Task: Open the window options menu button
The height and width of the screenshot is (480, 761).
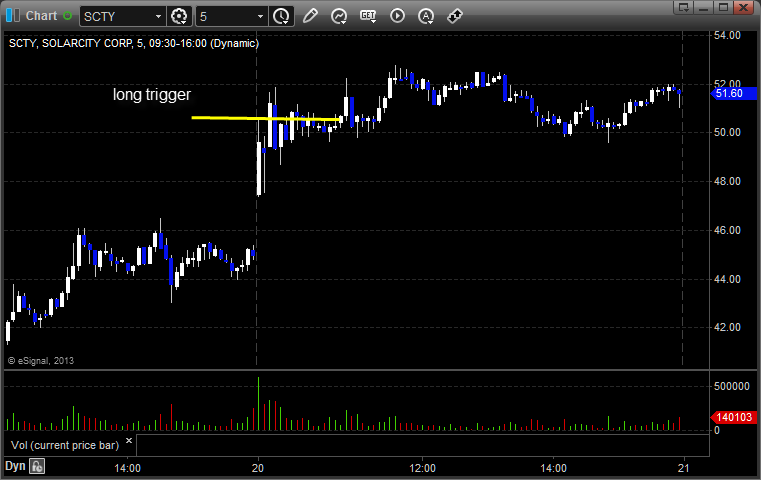Action: [684, 7]
